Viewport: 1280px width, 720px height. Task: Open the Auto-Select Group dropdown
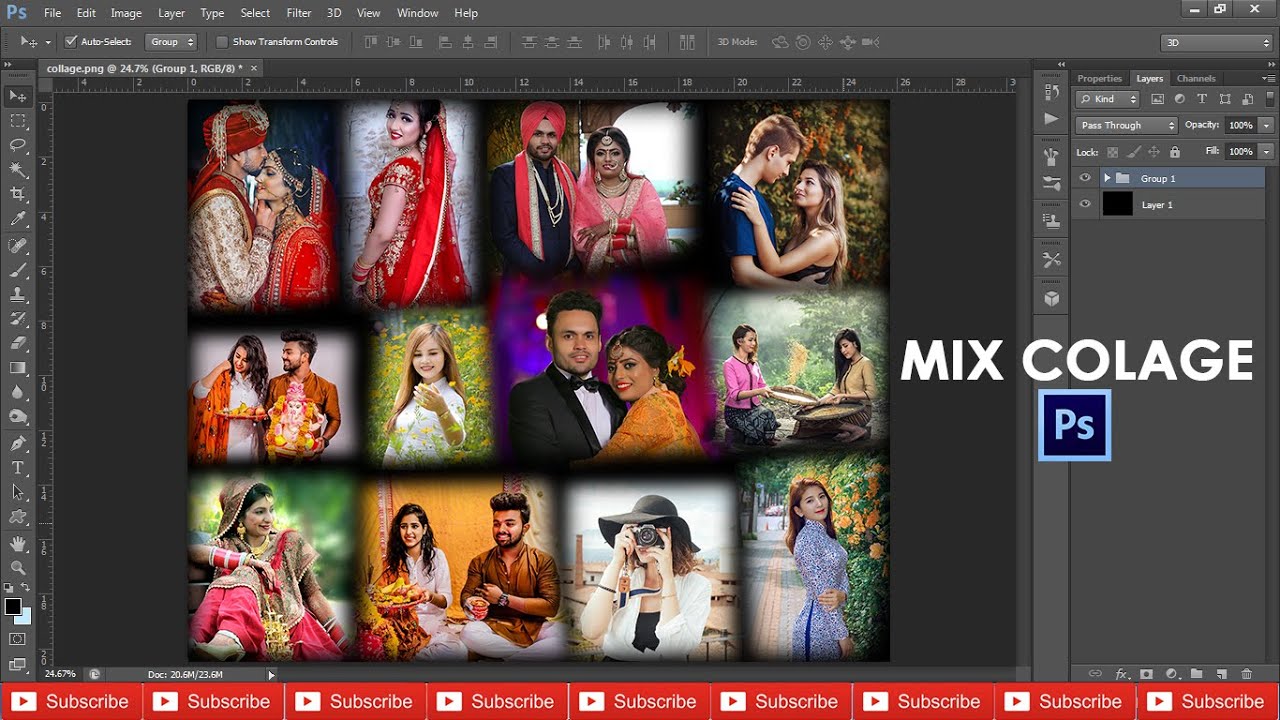(x=172, y=42)
